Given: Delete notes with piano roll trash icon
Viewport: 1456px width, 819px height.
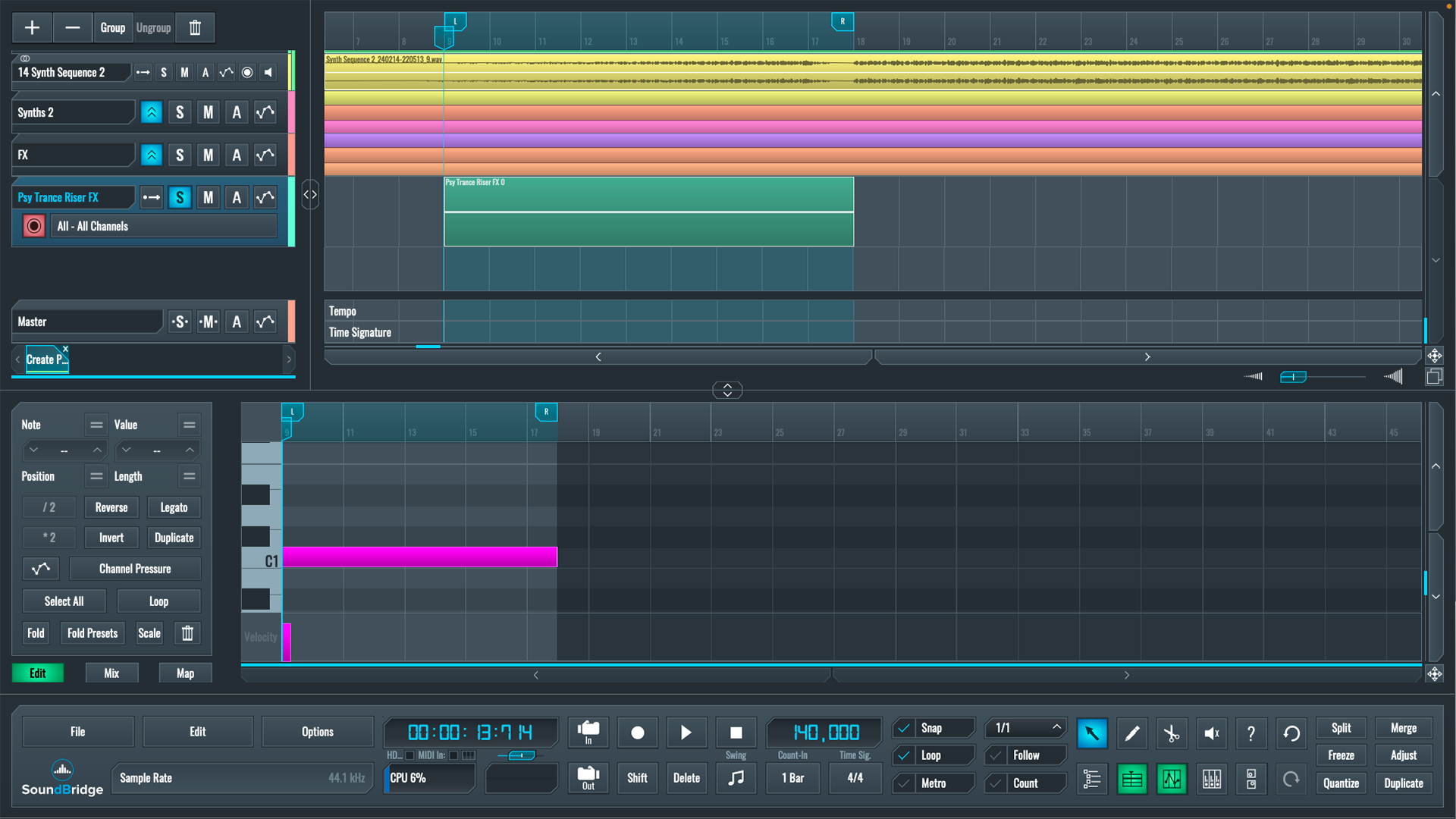Looking at the screenshot, I should 187,633.
